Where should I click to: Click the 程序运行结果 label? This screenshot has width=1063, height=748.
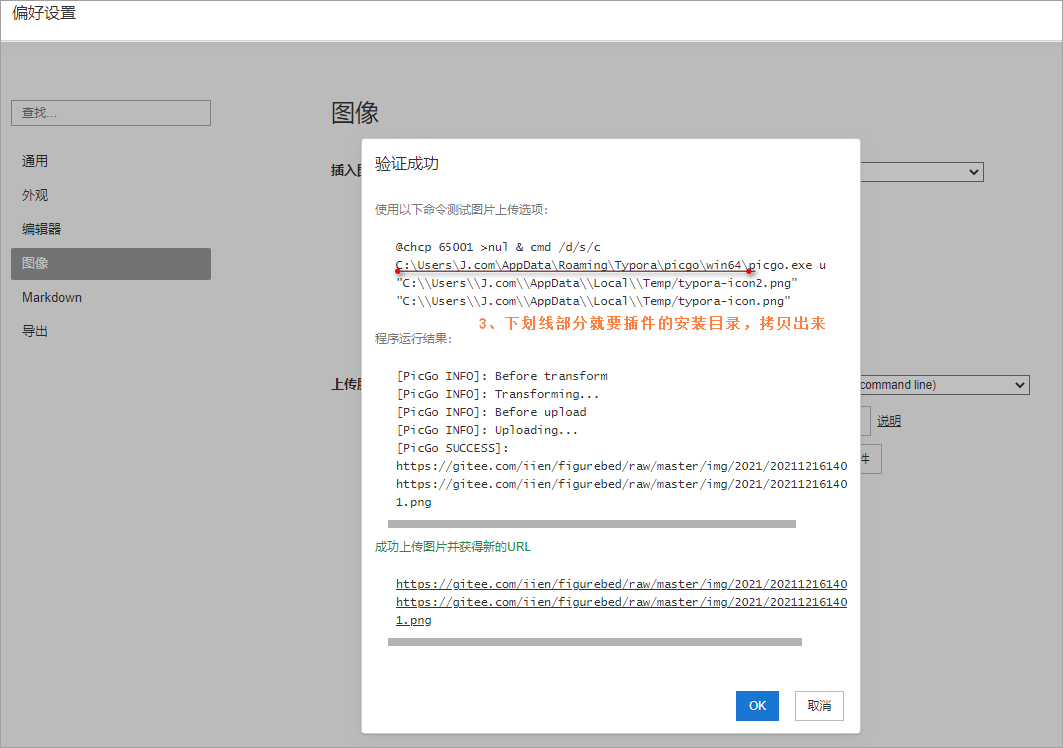pyautogui.click(x=414, y=338)
